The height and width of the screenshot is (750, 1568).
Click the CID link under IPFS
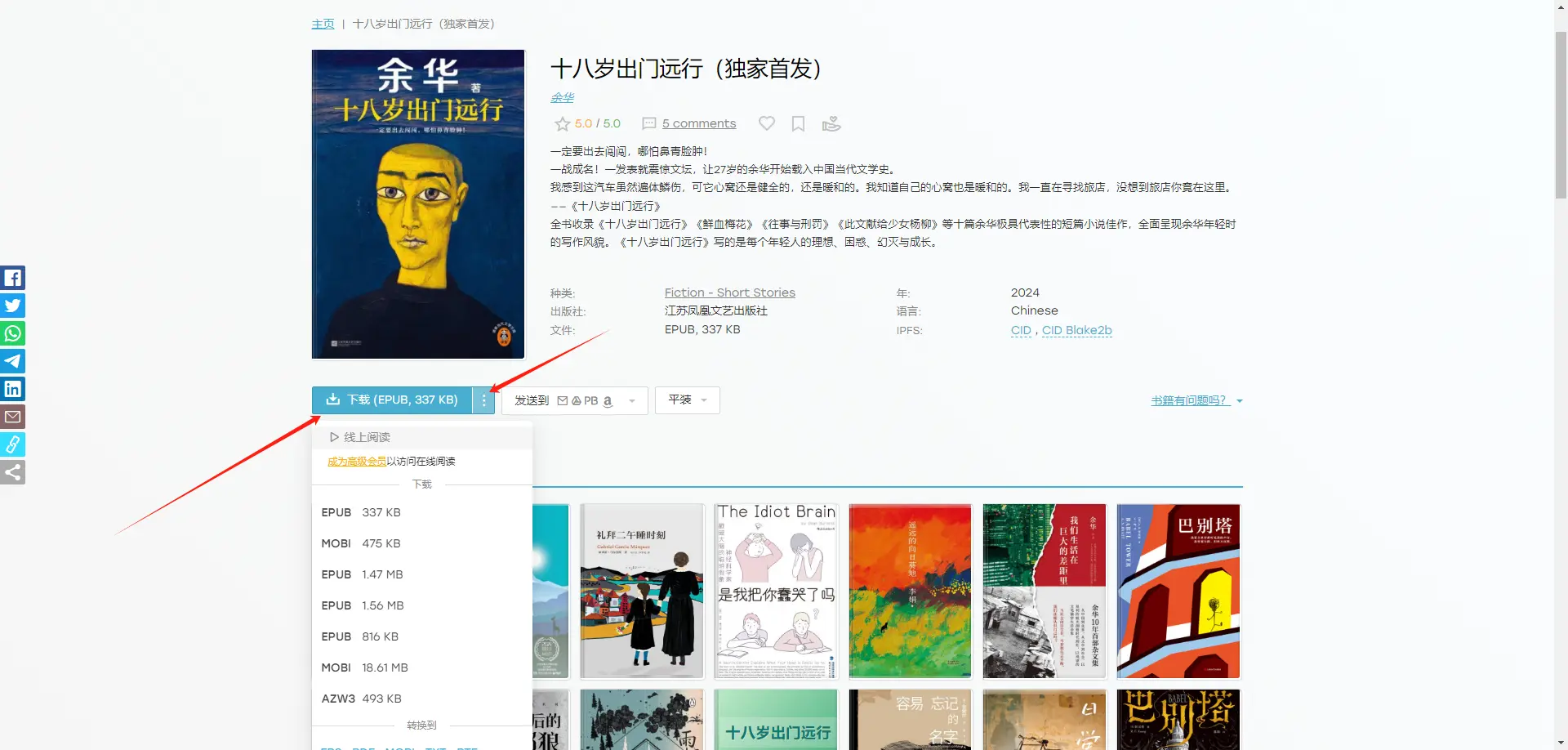click(x=1021, y=330)
